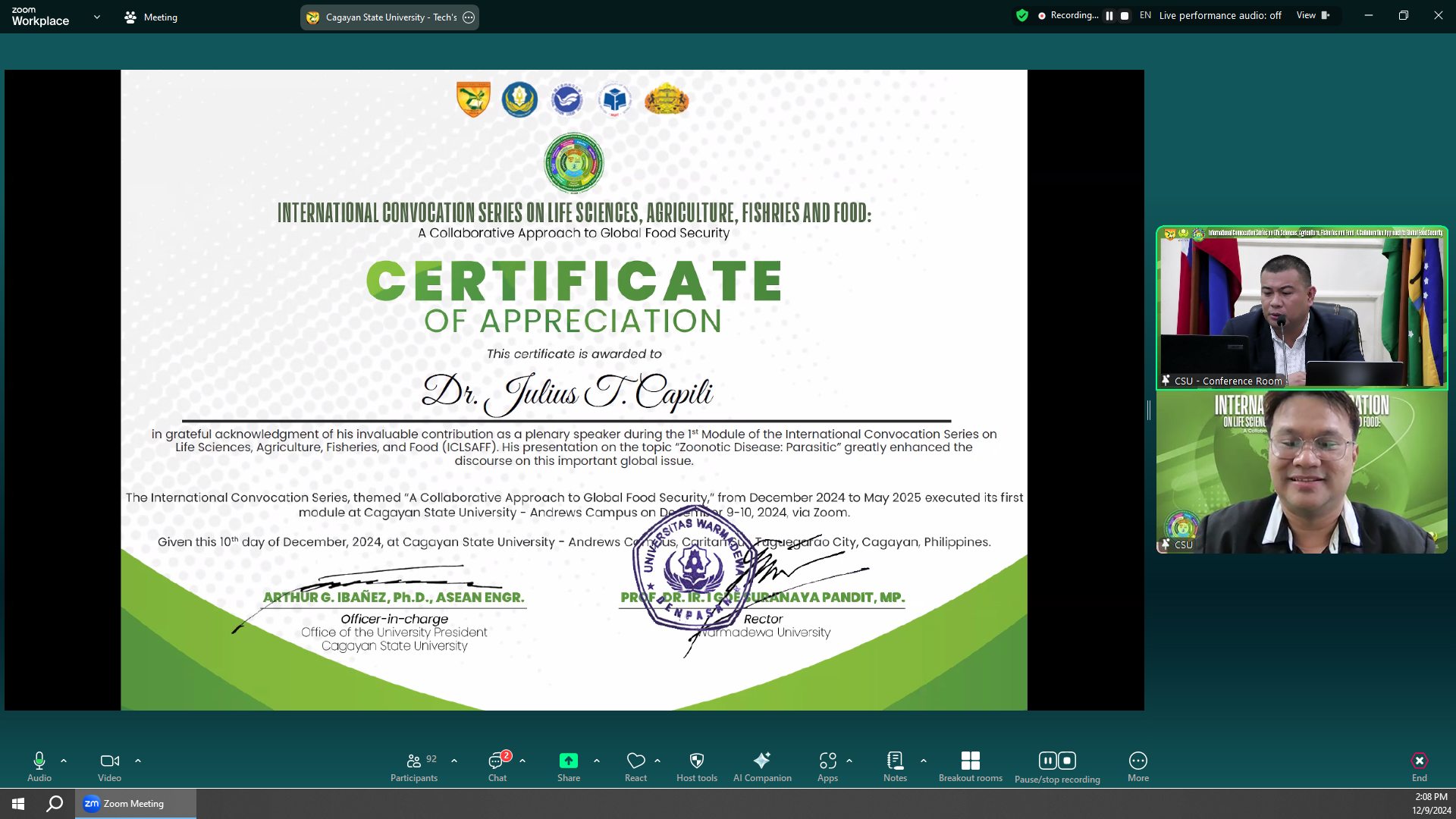1456x819 pixels.
Task: Open the Zoom Workplace dropdown chevron
Action: [96, 17]
